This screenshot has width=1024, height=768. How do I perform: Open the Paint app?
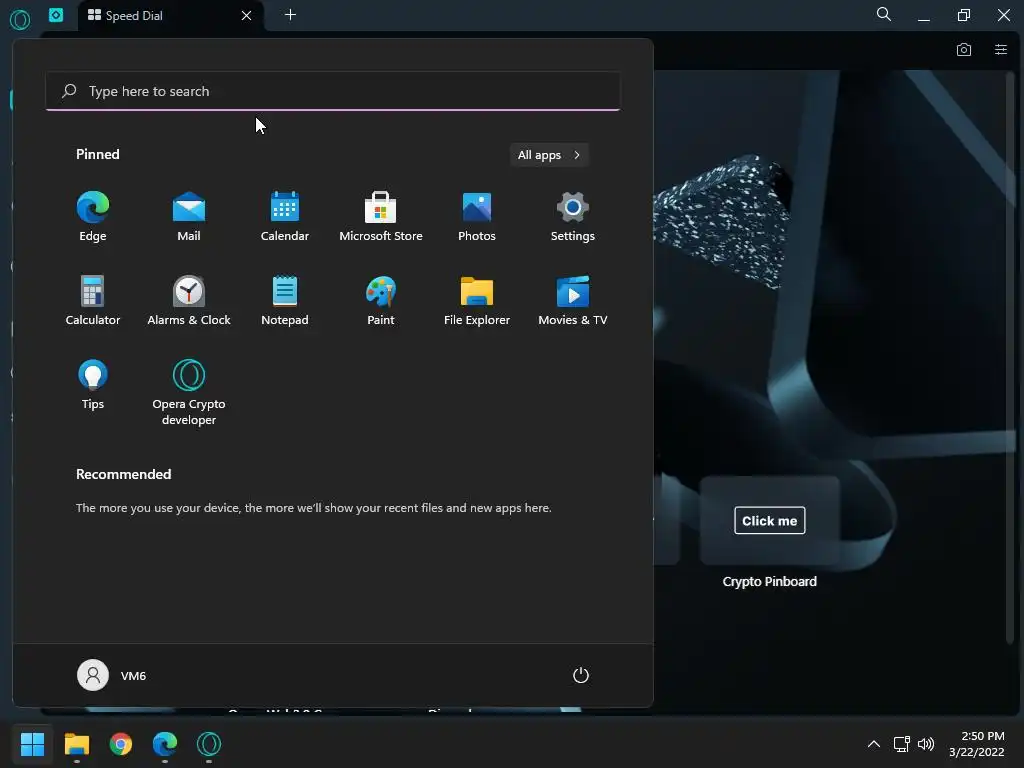381,300
